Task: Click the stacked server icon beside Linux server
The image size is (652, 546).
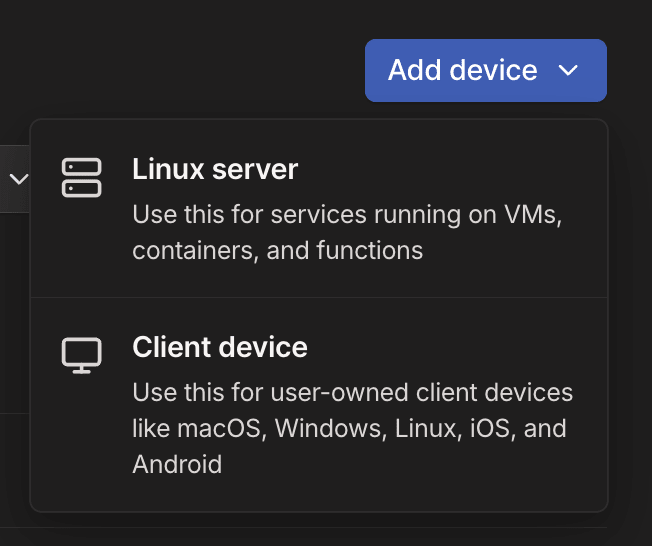Action: click(x=82, y=177)
